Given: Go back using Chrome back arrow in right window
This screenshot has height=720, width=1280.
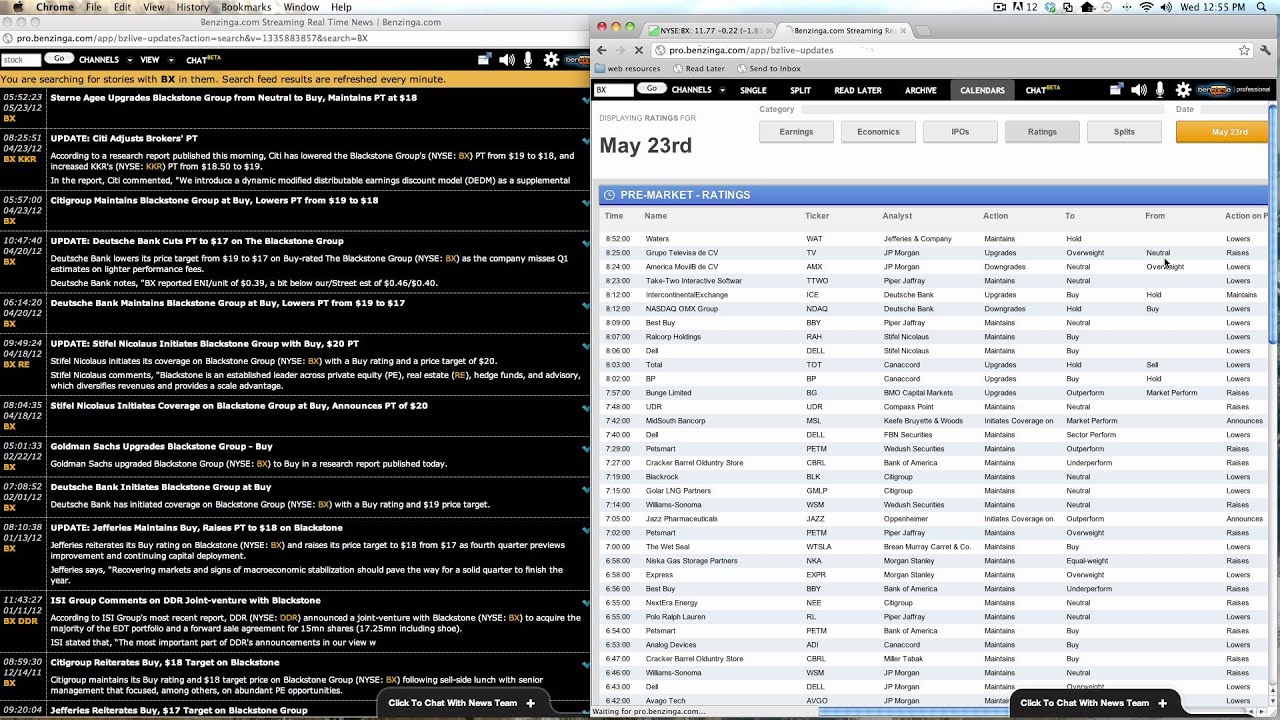Looking at the screenshot, I should [602, 50].
